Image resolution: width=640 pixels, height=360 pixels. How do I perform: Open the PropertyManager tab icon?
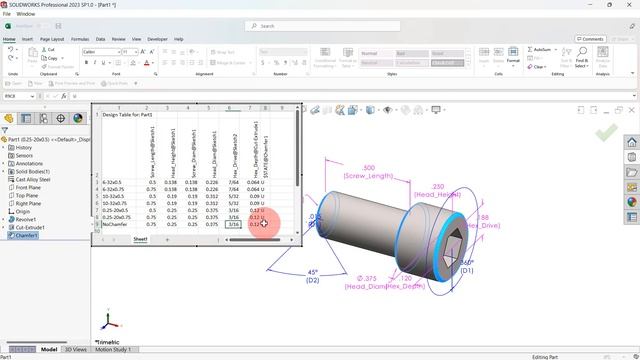pos(26,118)
